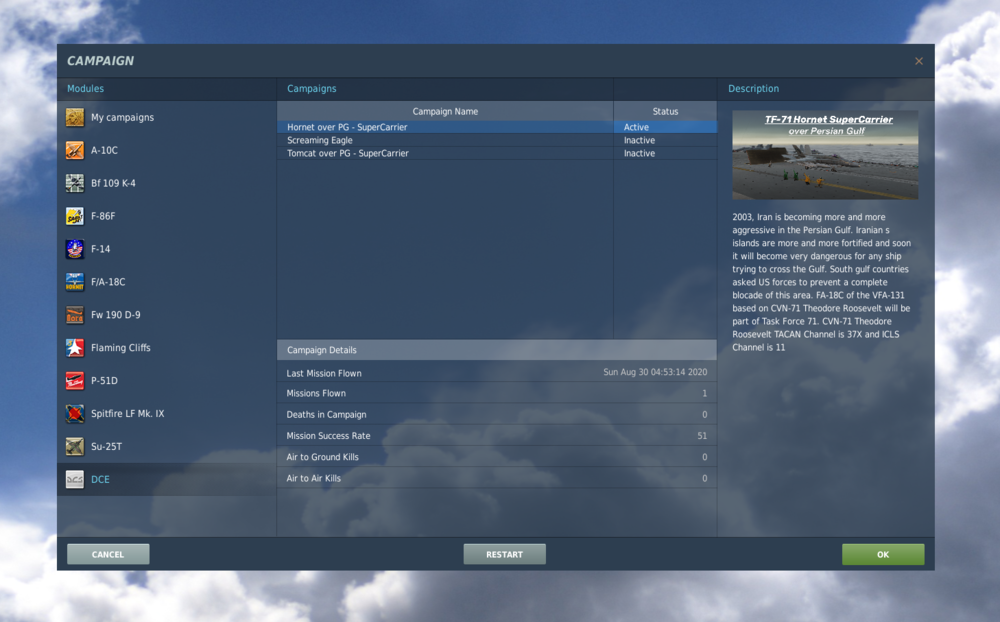The height and width of the screenshot is (622, 1000).
Task: Confirm with the OK button
Action: 883,554
